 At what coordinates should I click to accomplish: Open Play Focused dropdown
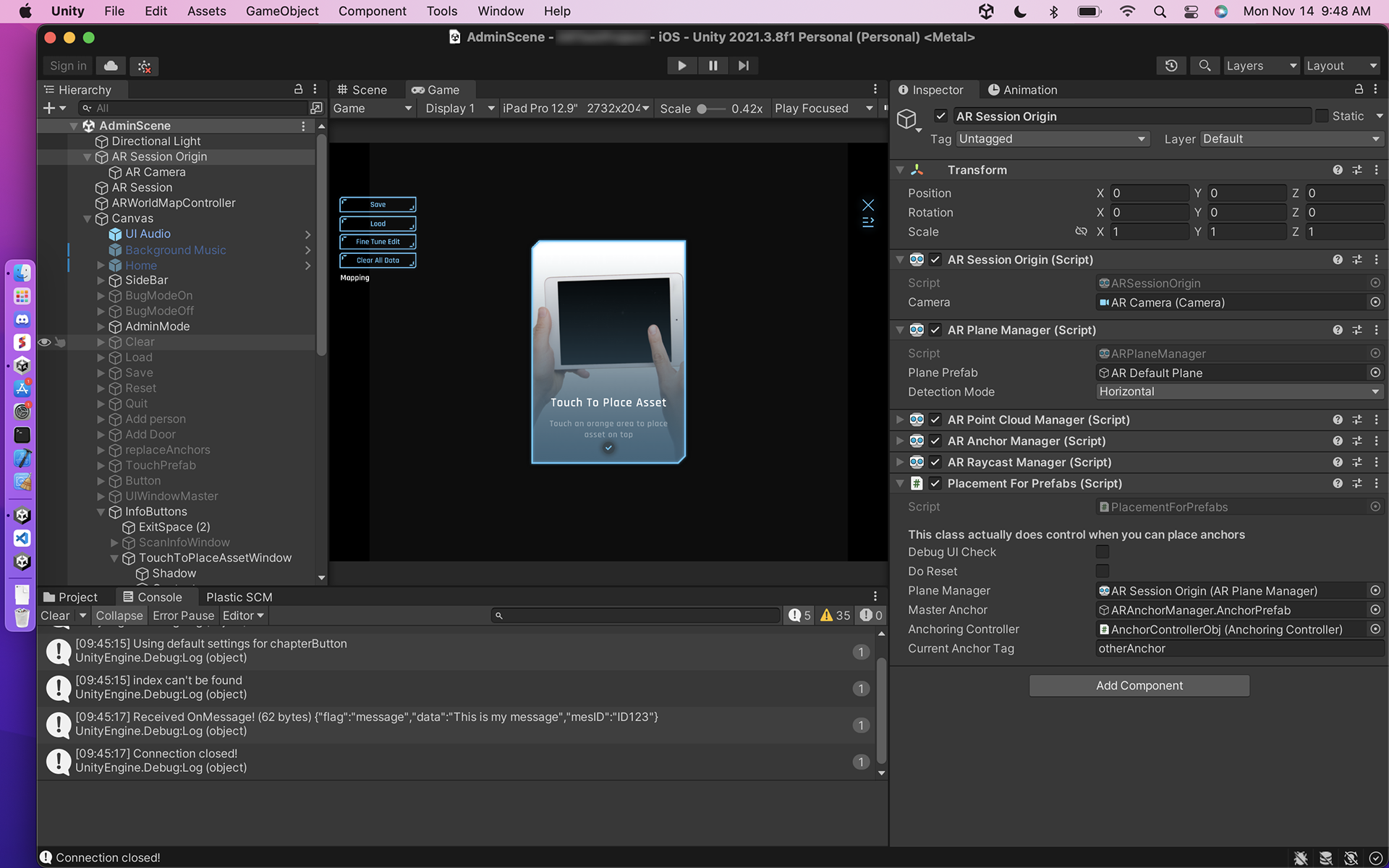coord(824,109)
